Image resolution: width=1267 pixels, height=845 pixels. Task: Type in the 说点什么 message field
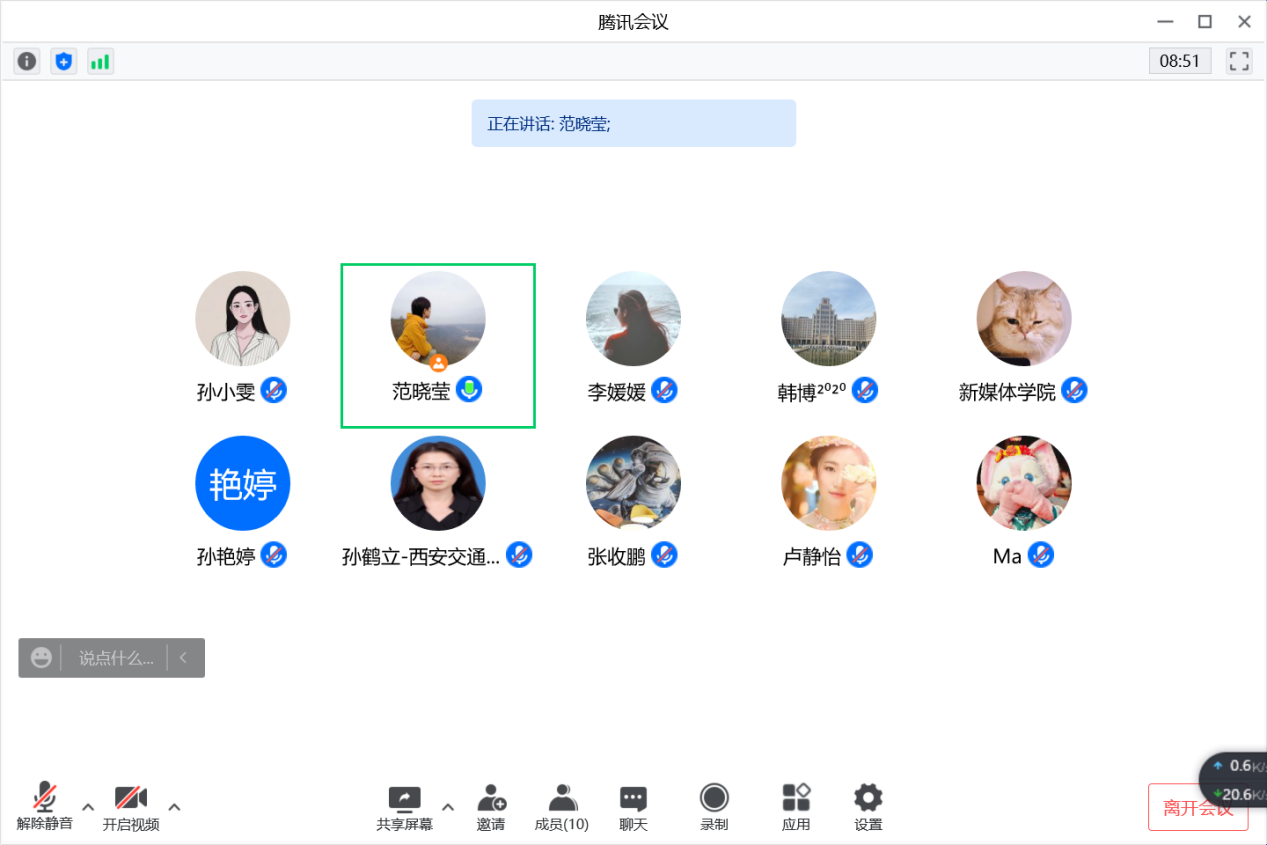click(x=116, y=658)
